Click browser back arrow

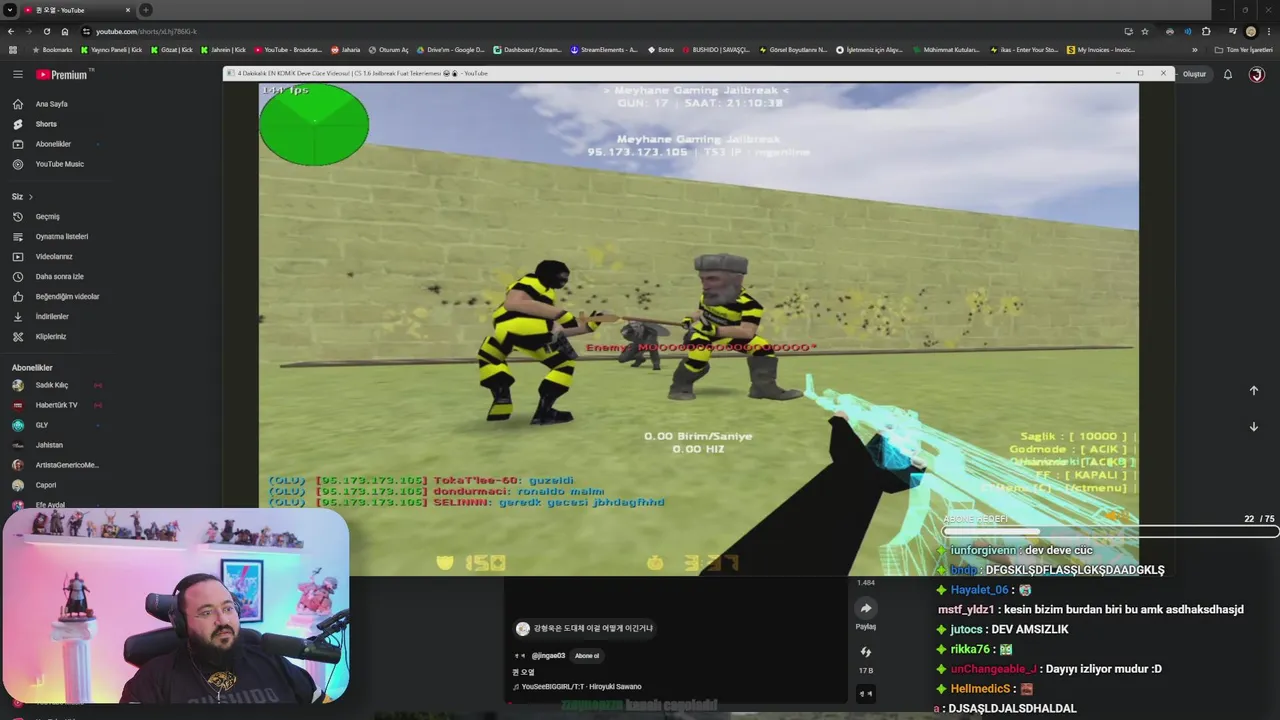[x=13, y=31]
